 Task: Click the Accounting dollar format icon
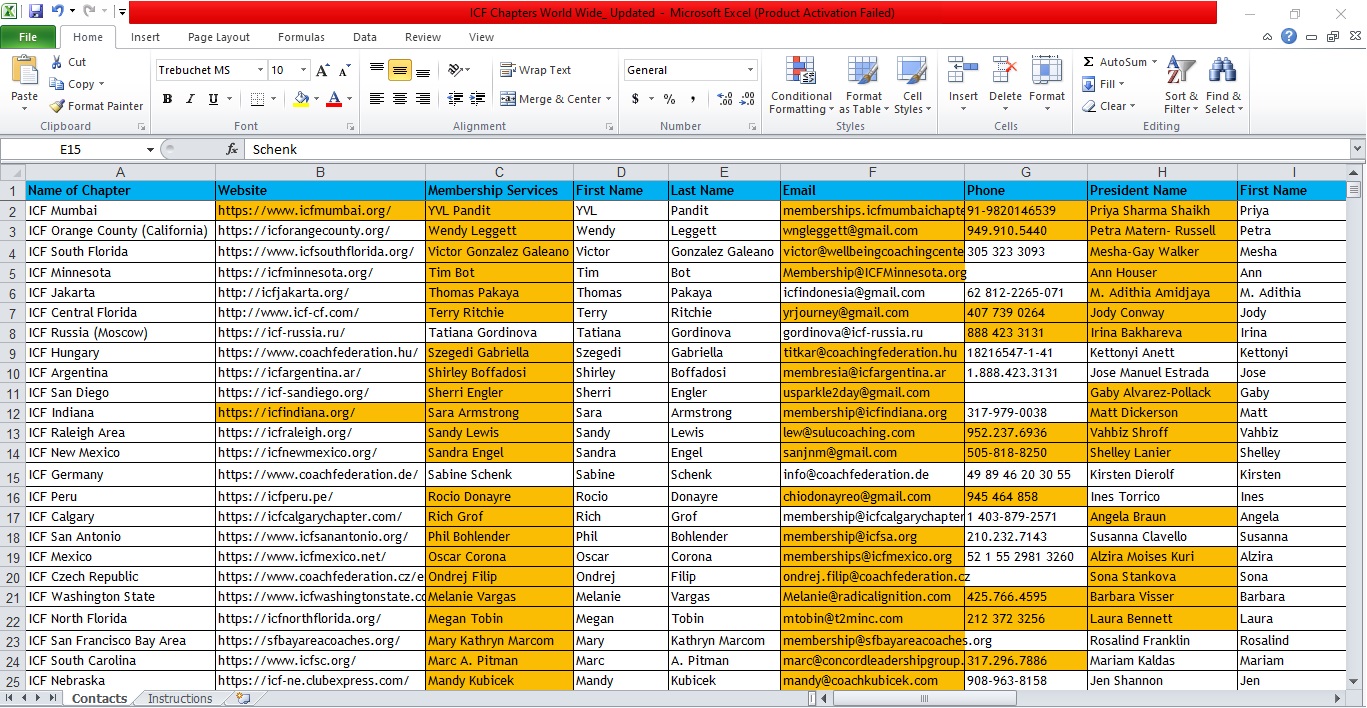(635, 99)
